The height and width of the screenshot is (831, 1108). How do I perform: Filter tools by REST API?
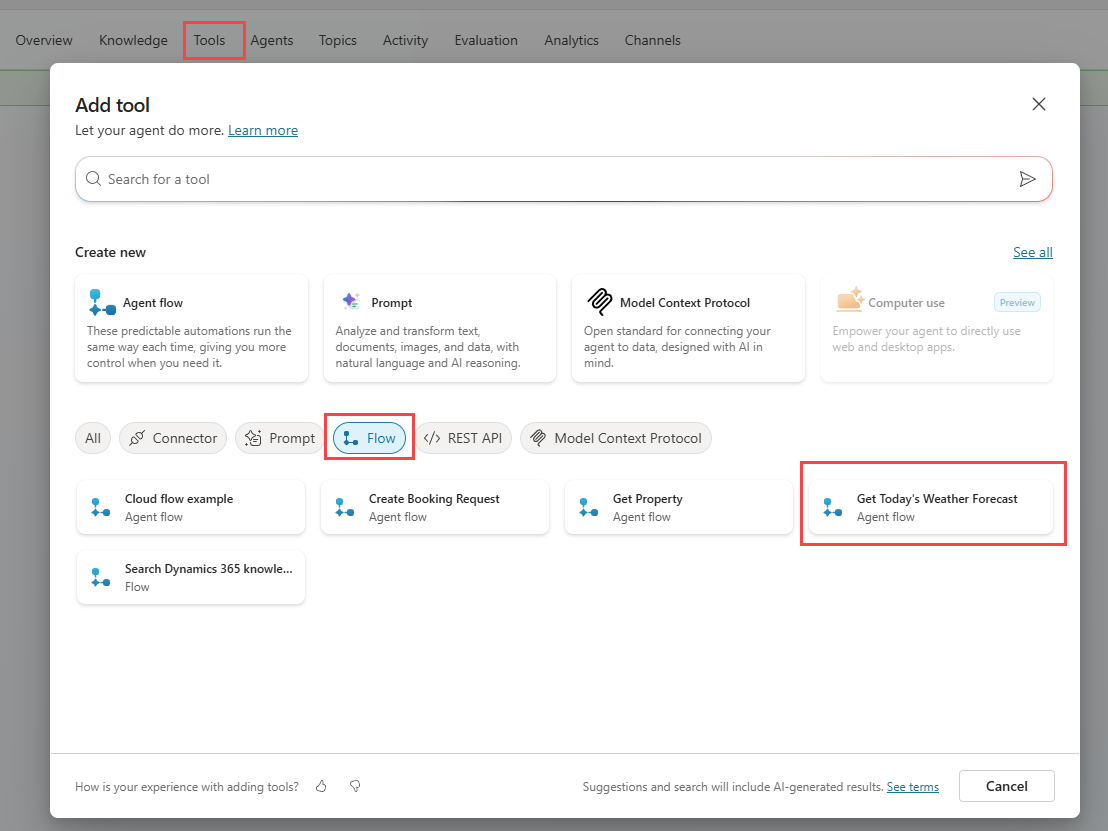coord(464,438)
